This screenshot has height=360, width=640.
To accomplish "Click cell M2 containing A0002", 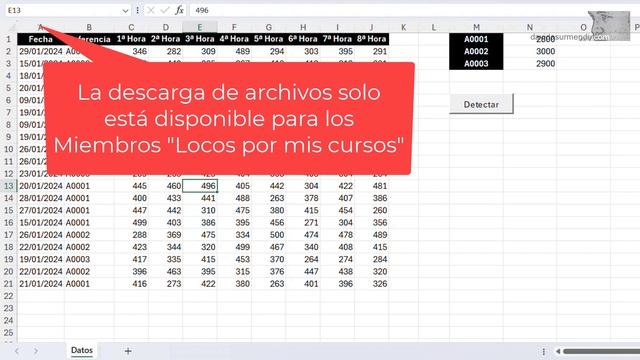I will pyautogui.click(x=476, y=51).
